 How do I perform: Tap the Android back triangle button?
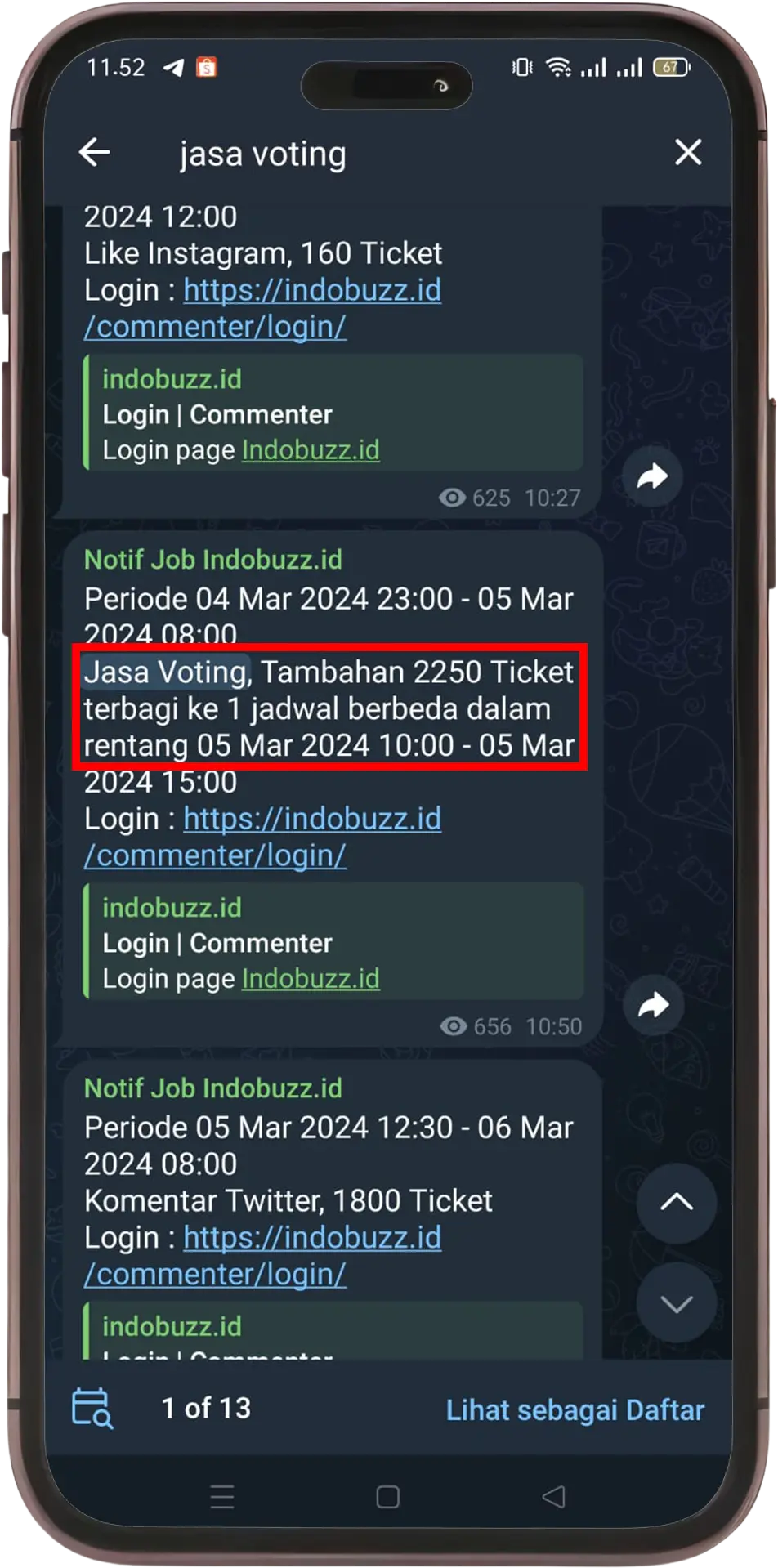(x=553, y=1496)
